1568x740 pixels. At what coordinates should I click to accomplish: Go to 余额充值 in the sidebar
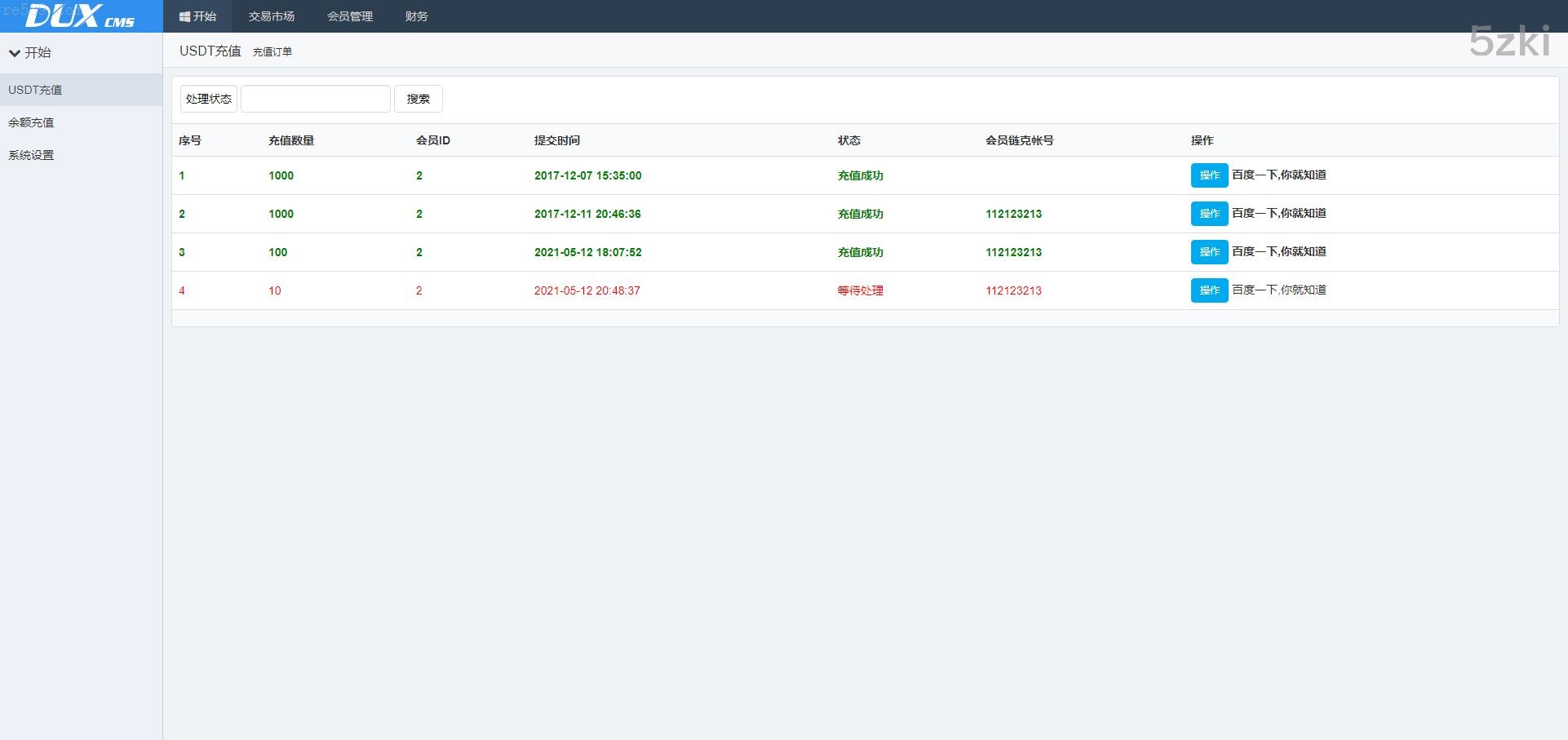point(31,122)
